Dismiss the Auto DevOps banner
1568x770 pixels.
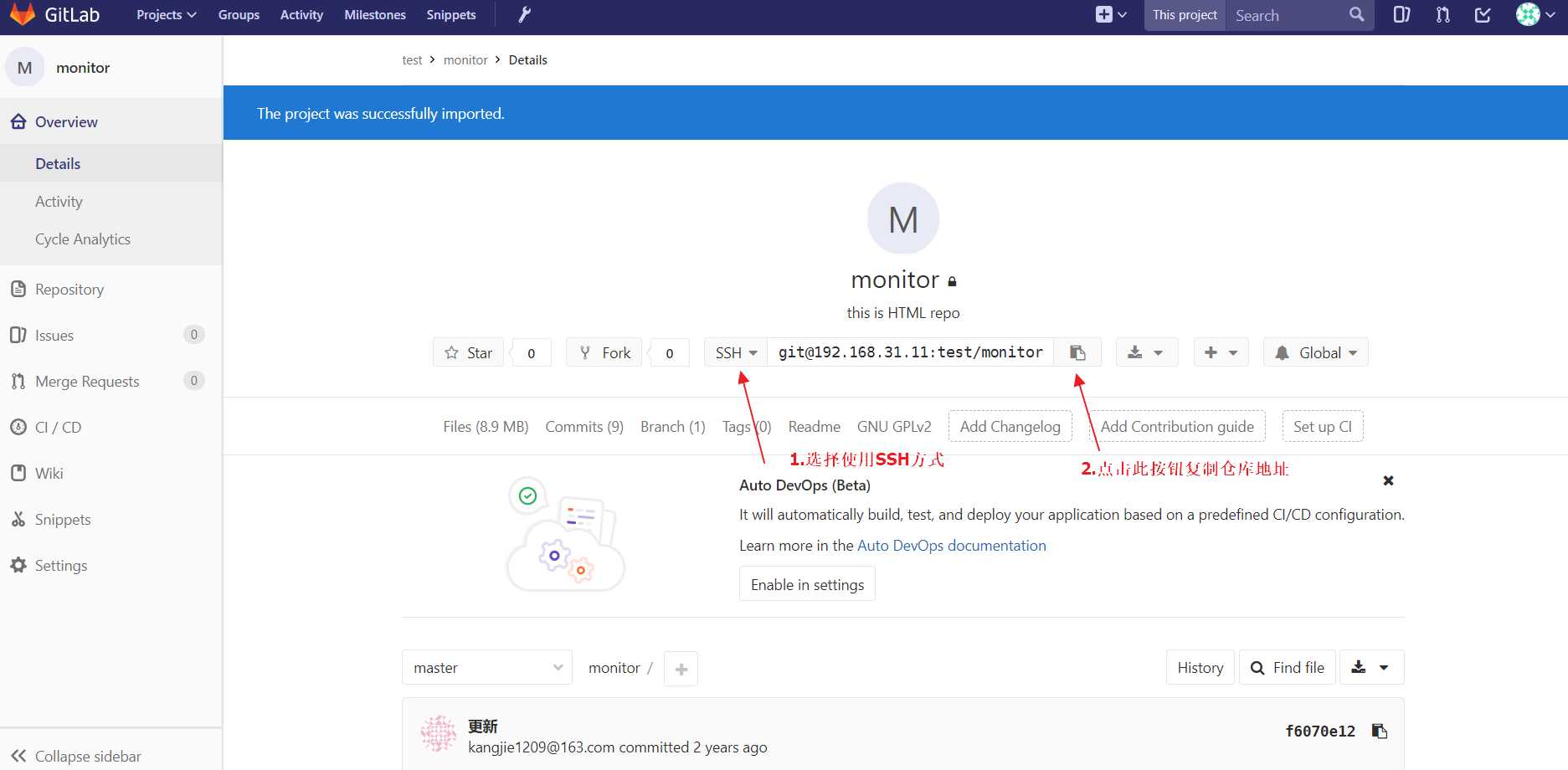1388,480
